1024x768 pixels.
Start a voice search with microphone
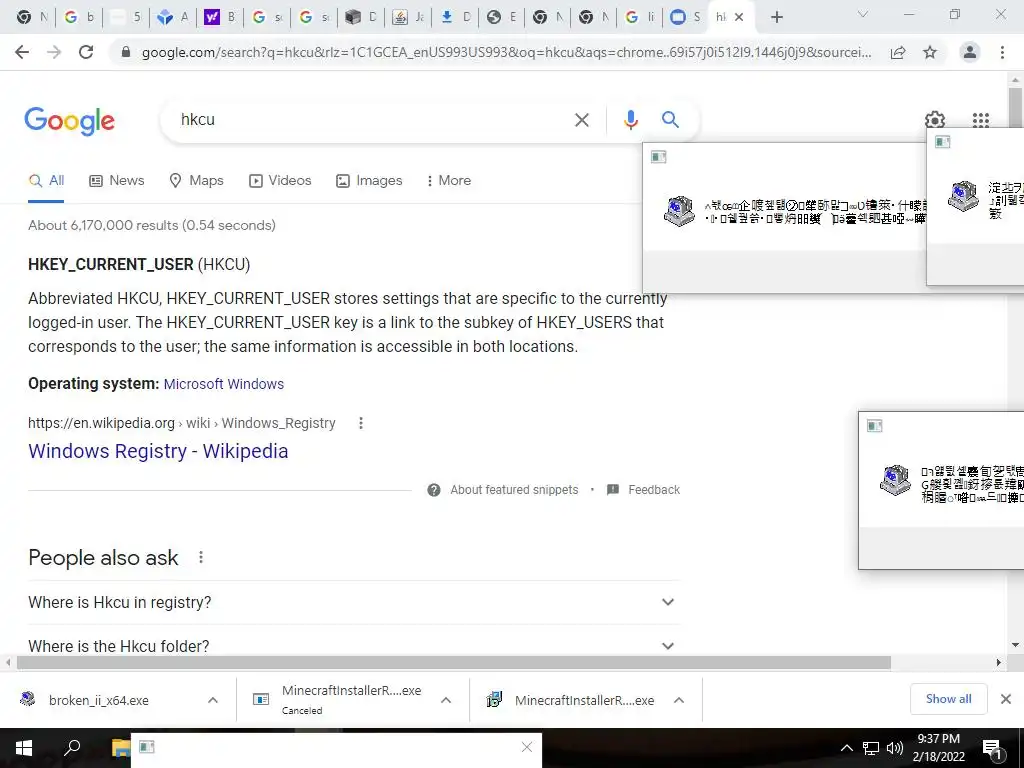pyautogui.click(x=630, y=120)
